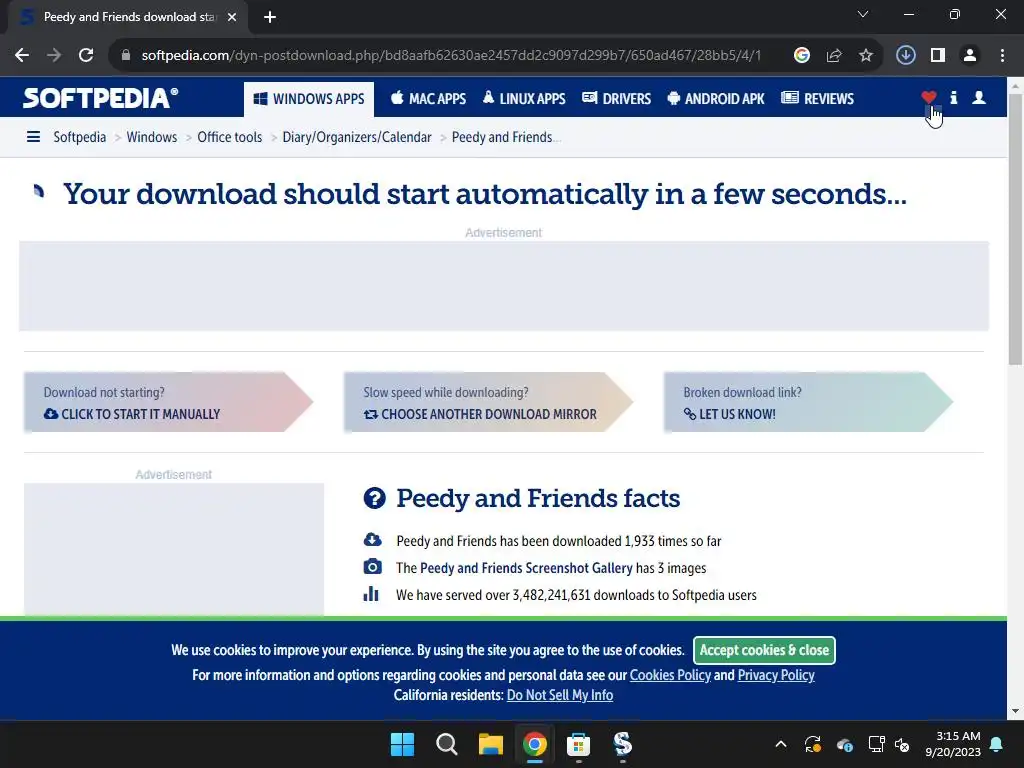
Task: Open the Softpedia info icon
Action: (x=954, y=98)
